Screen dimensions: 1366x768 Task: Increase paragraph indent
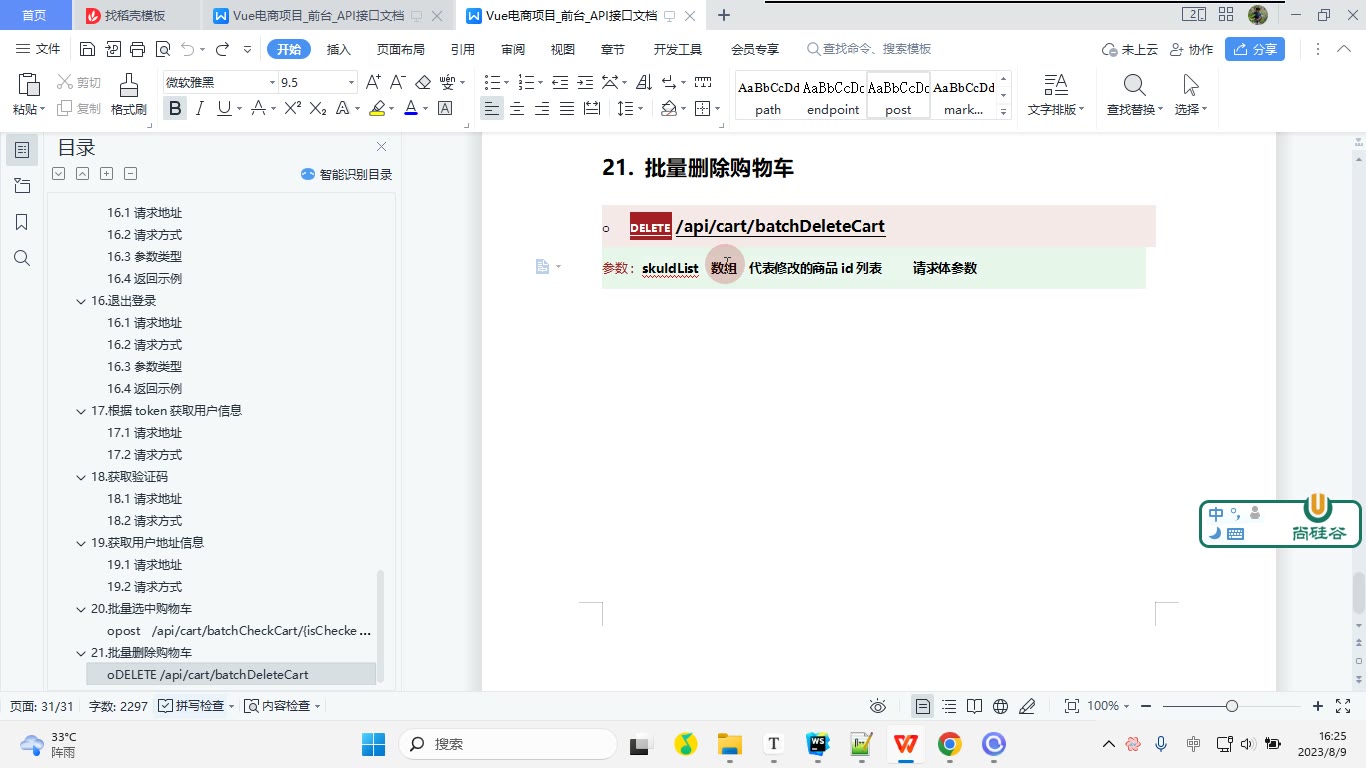pos(586,82)
